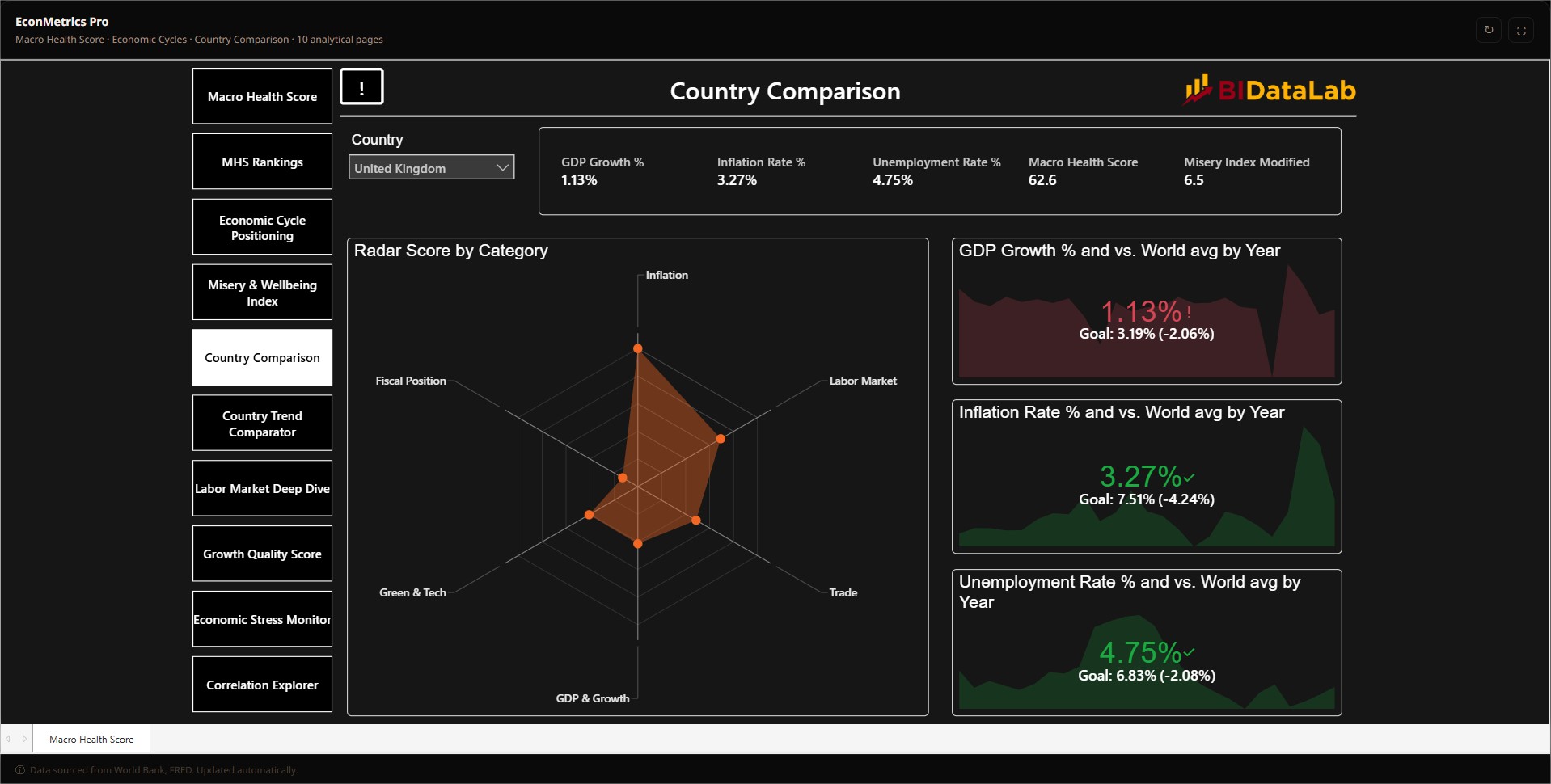Click the BIDataLab logo
The width and height of the screenshot is (1551, 784).
(1270, 90)
